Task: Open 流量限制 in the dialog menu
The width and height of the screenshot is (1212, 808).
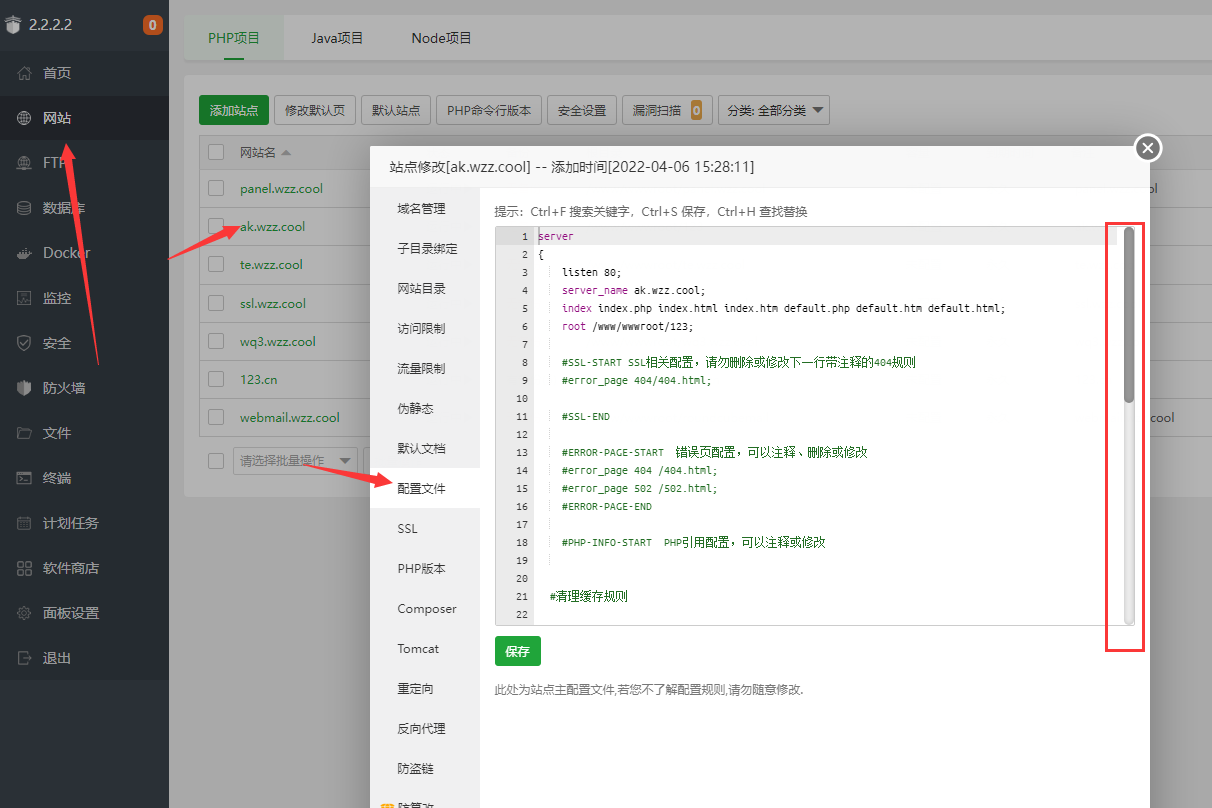Action: tap(425, 369)
